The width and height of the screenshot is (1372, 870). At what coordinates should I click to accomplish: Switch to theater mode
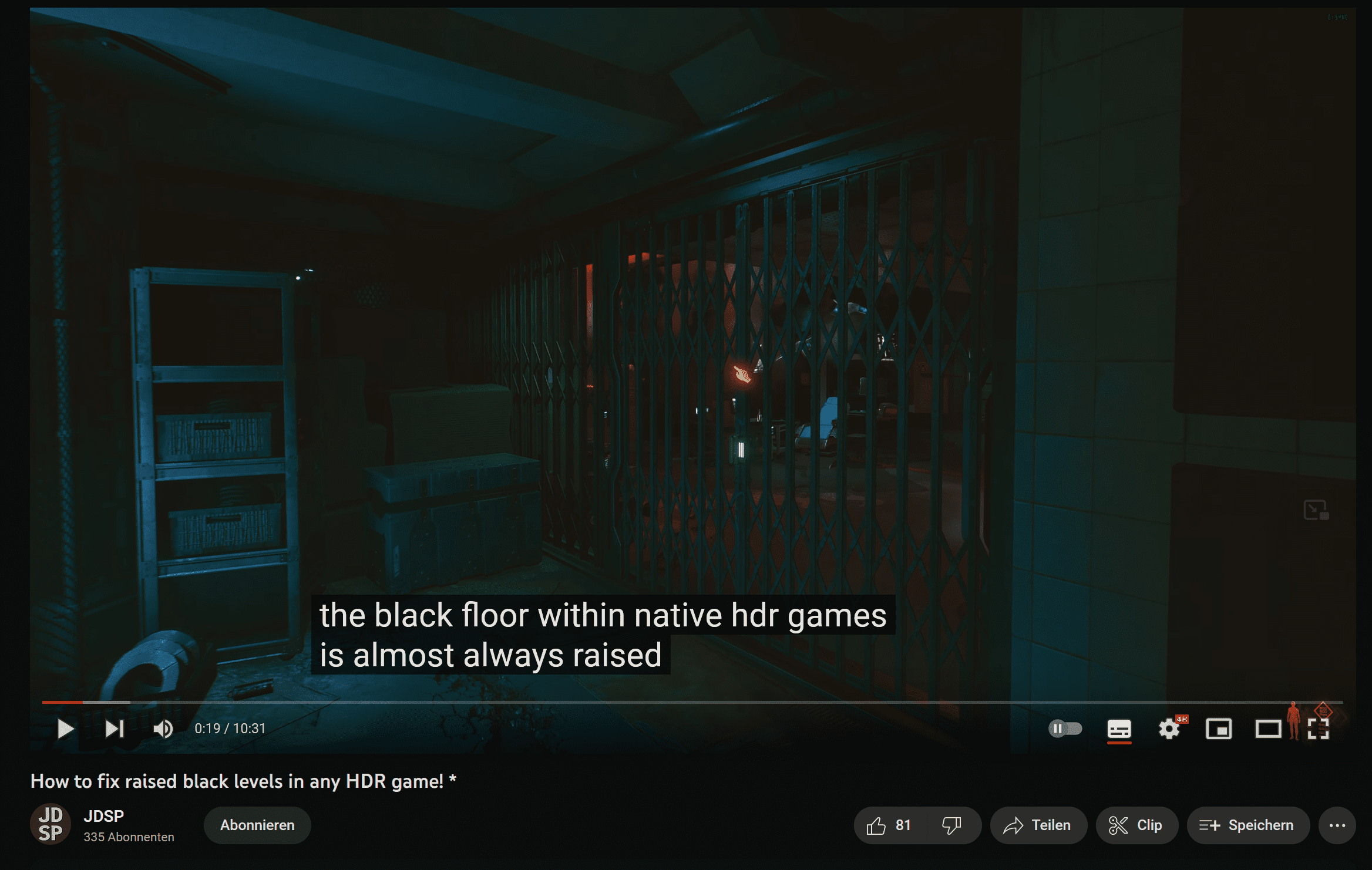1268,729
